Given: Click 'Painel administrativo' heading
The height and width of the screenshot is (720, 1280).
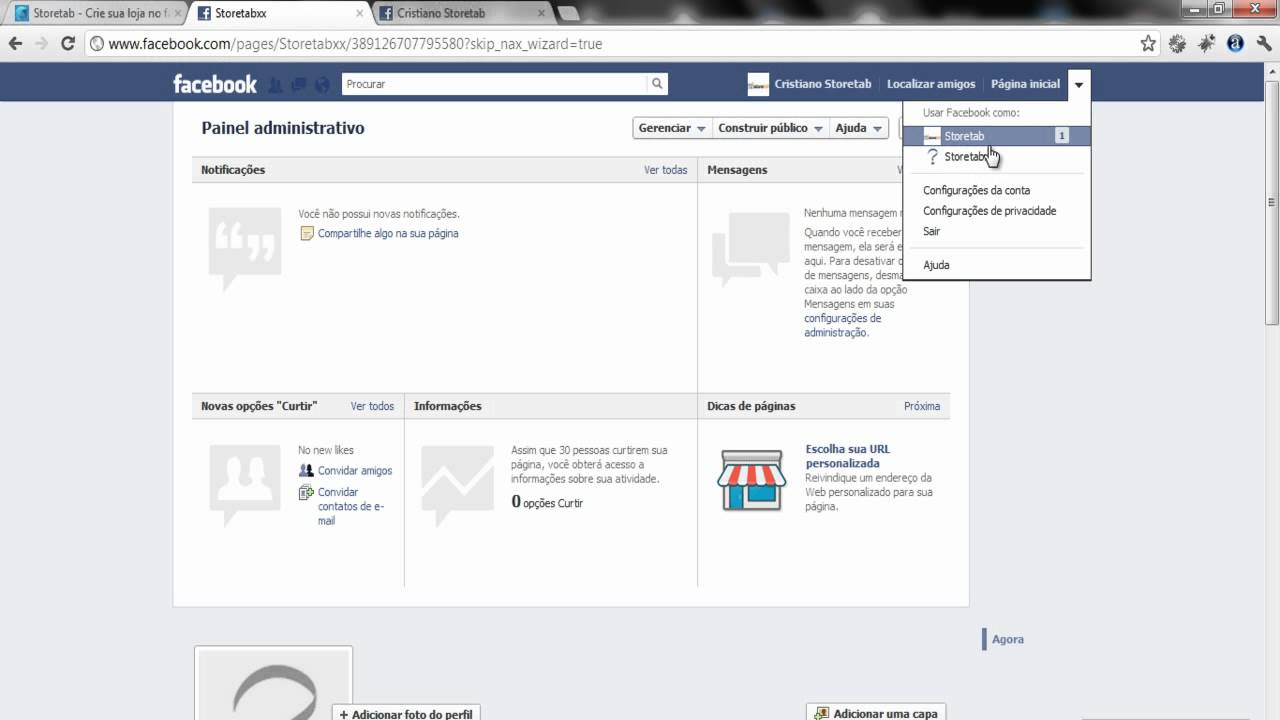Looking at the screenshot, I should (x=283, y=128).
